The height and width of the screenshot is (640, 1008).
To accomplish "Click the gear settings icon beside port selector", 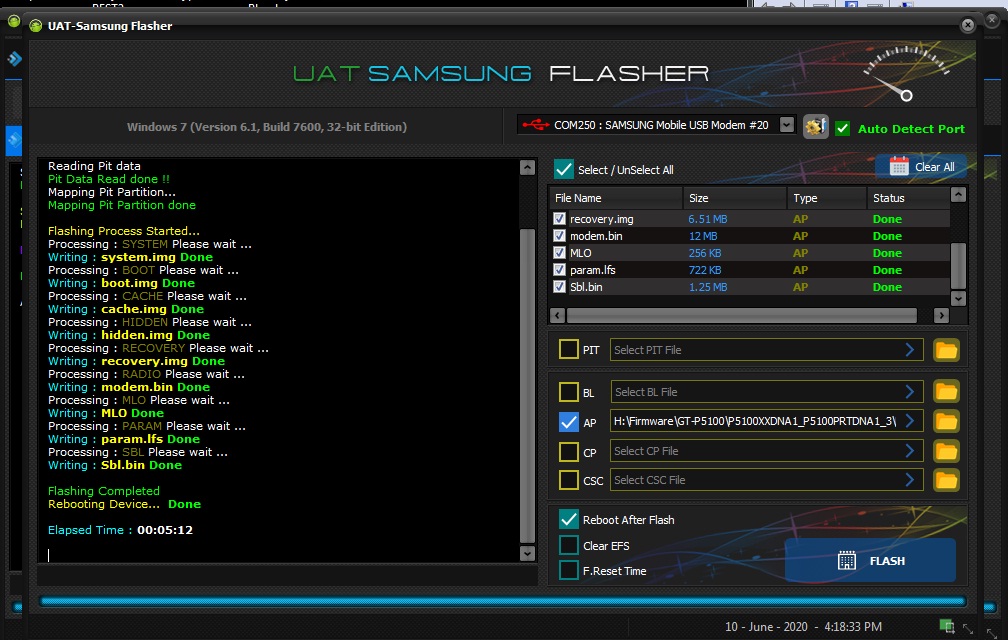I will pyautogui.click(x=816, y=127).
